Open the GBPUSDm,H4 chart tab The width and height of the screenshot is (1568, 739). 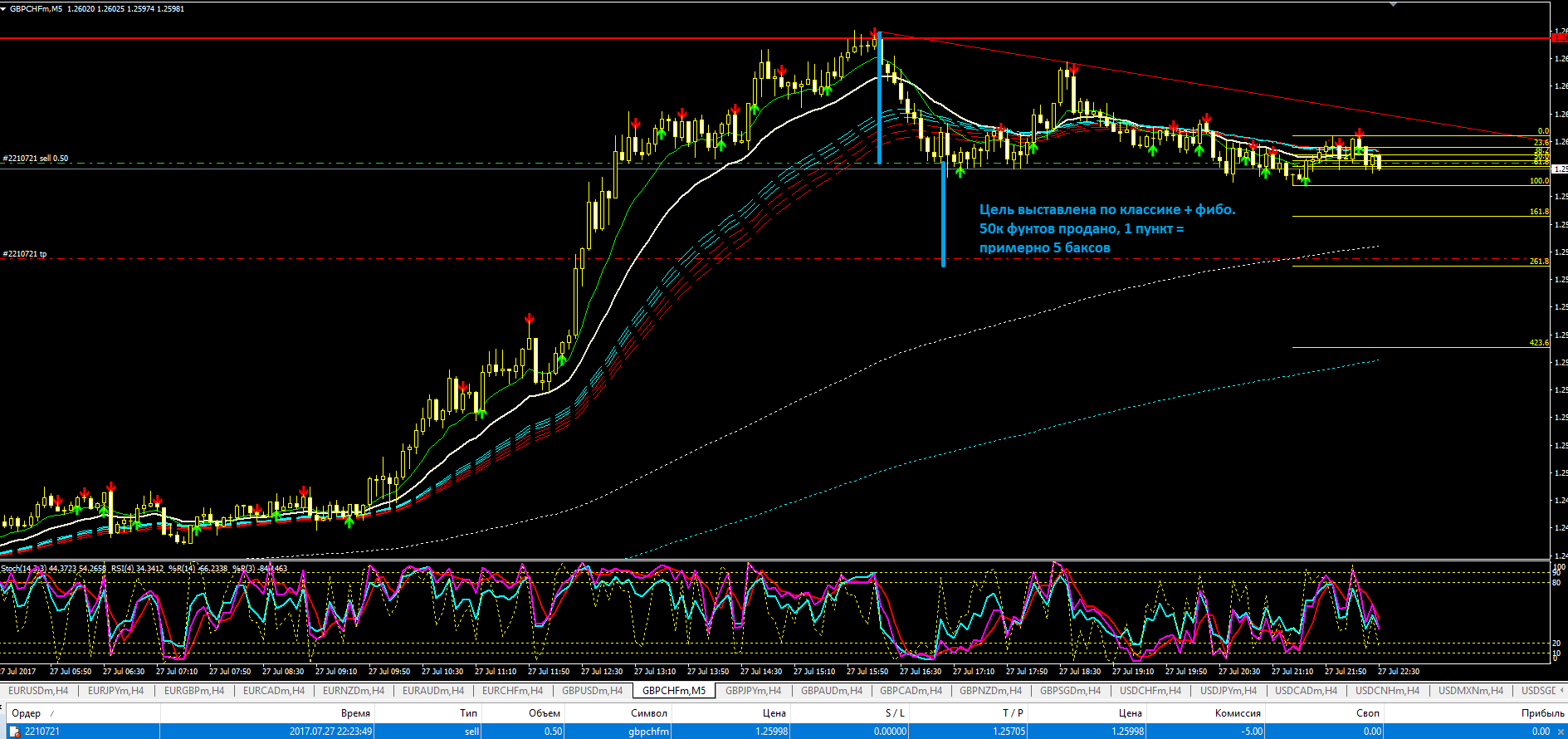point(592,691)
